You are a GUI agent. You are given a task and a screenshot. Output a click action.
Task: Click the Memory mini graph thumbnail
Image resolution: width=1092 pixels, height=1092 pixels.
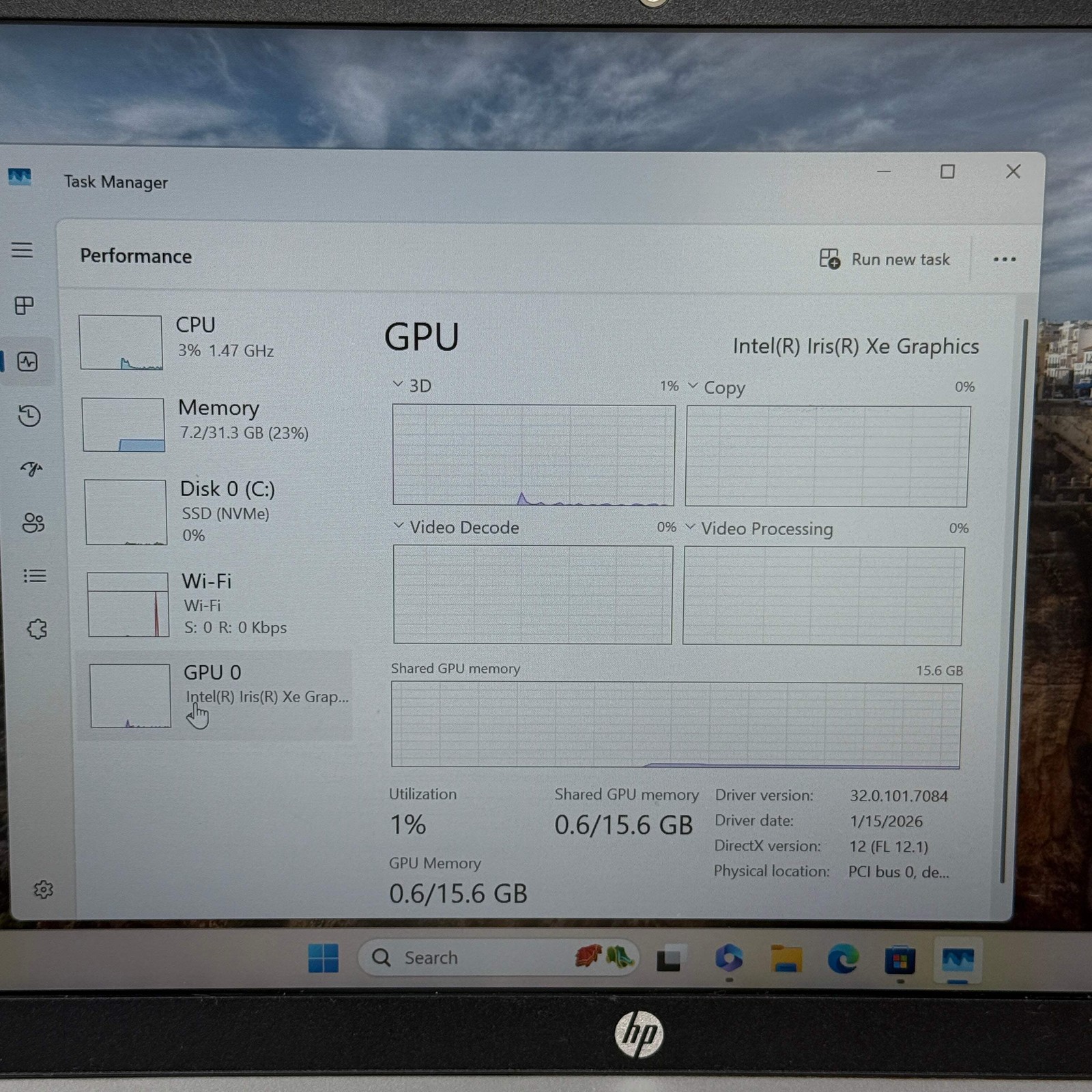click(124, 425)
